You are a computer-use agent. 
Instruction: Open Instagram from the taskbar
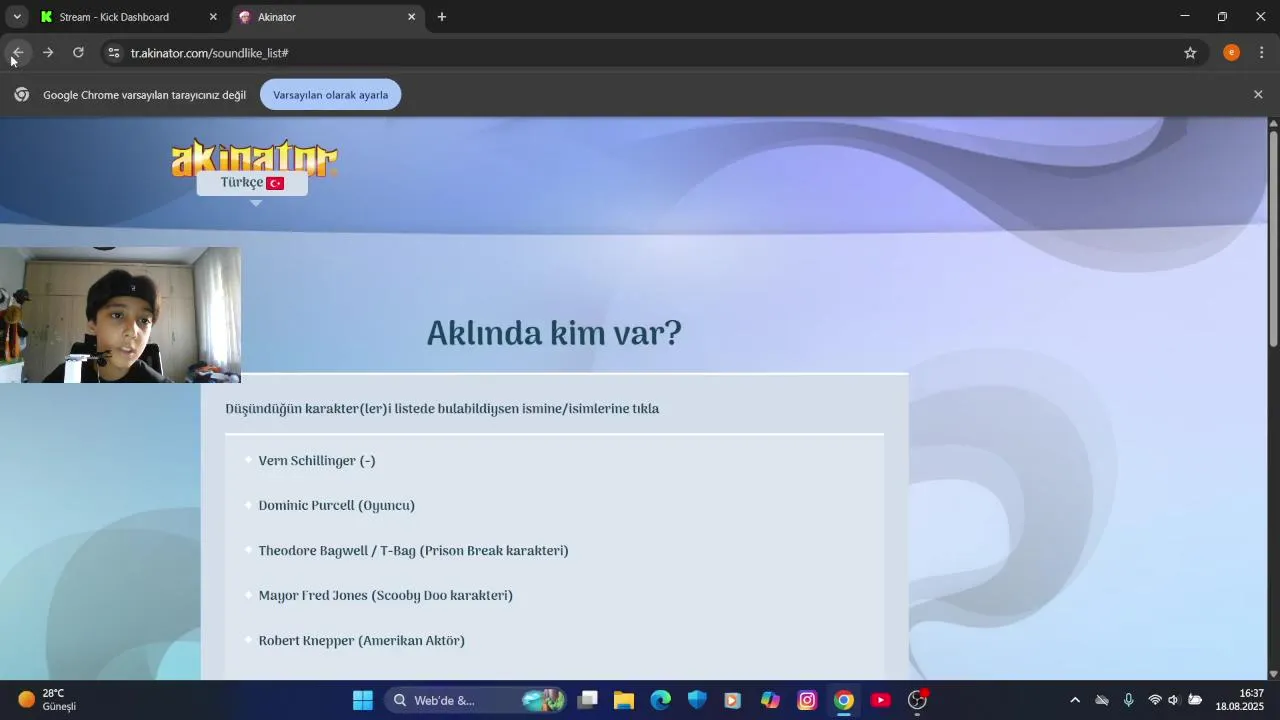coord(807,700)
